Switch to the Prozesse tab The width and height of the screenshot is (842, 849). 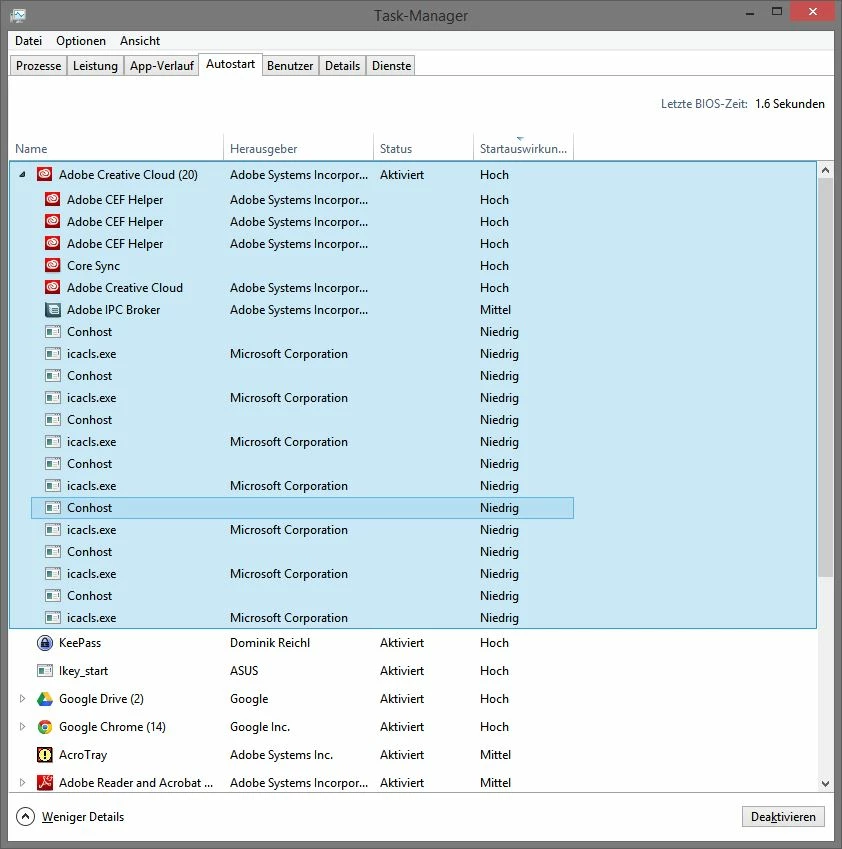38,66
